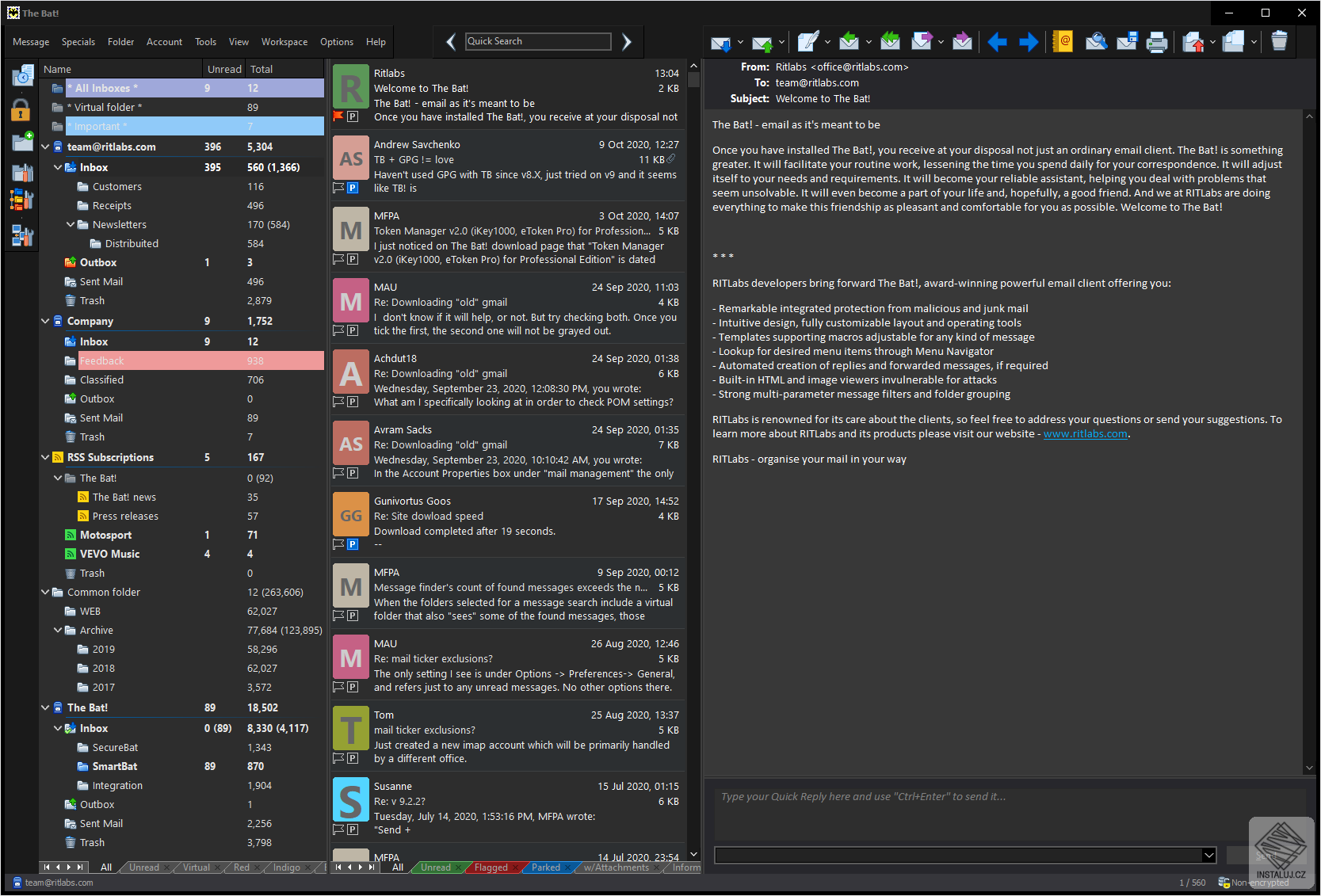
Task: Toggle parked status on Susanne message
Action: pos(353,829)
